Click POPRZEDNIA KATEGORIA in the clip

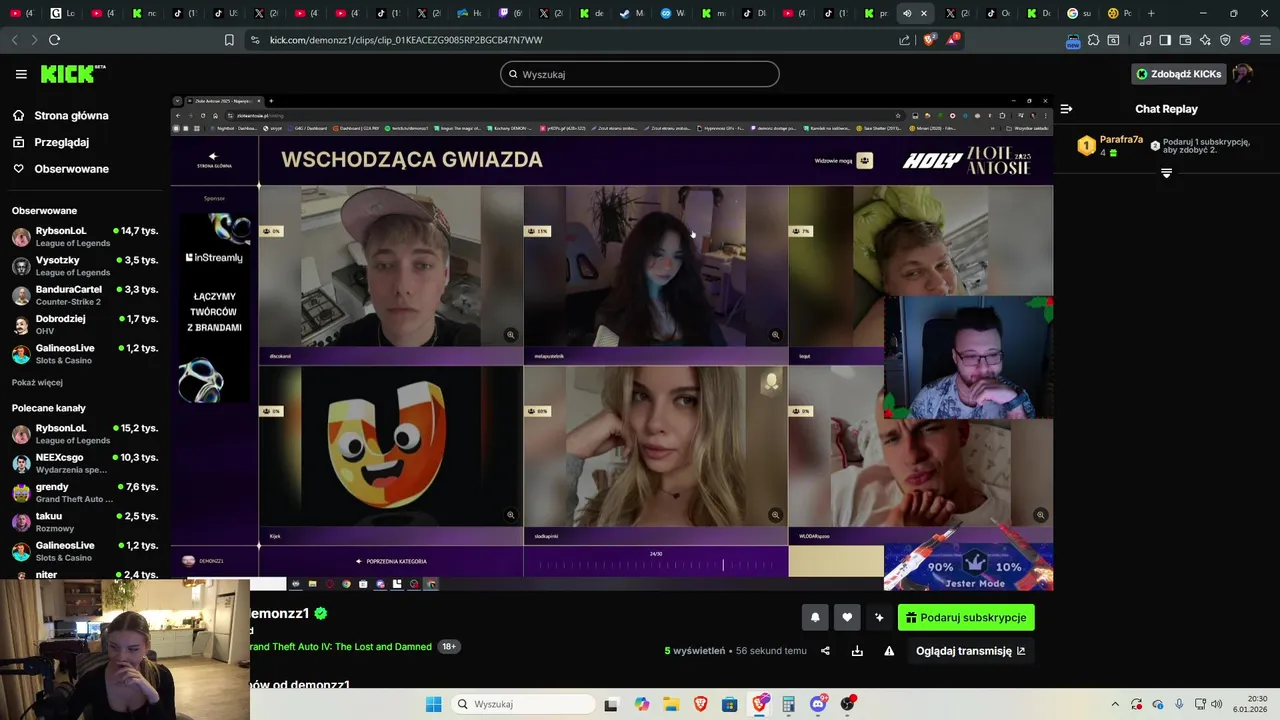click(391, 561)
